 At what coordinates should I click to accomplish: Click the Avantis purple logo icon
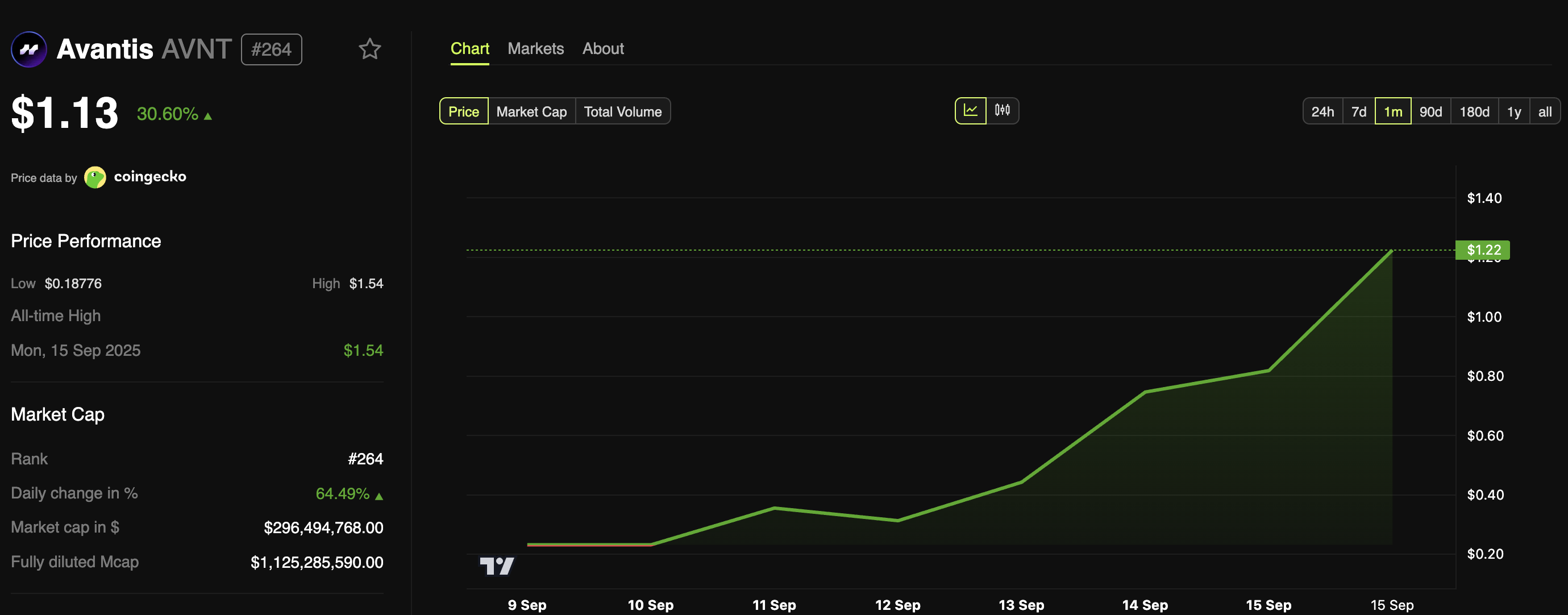pos(28,49)
